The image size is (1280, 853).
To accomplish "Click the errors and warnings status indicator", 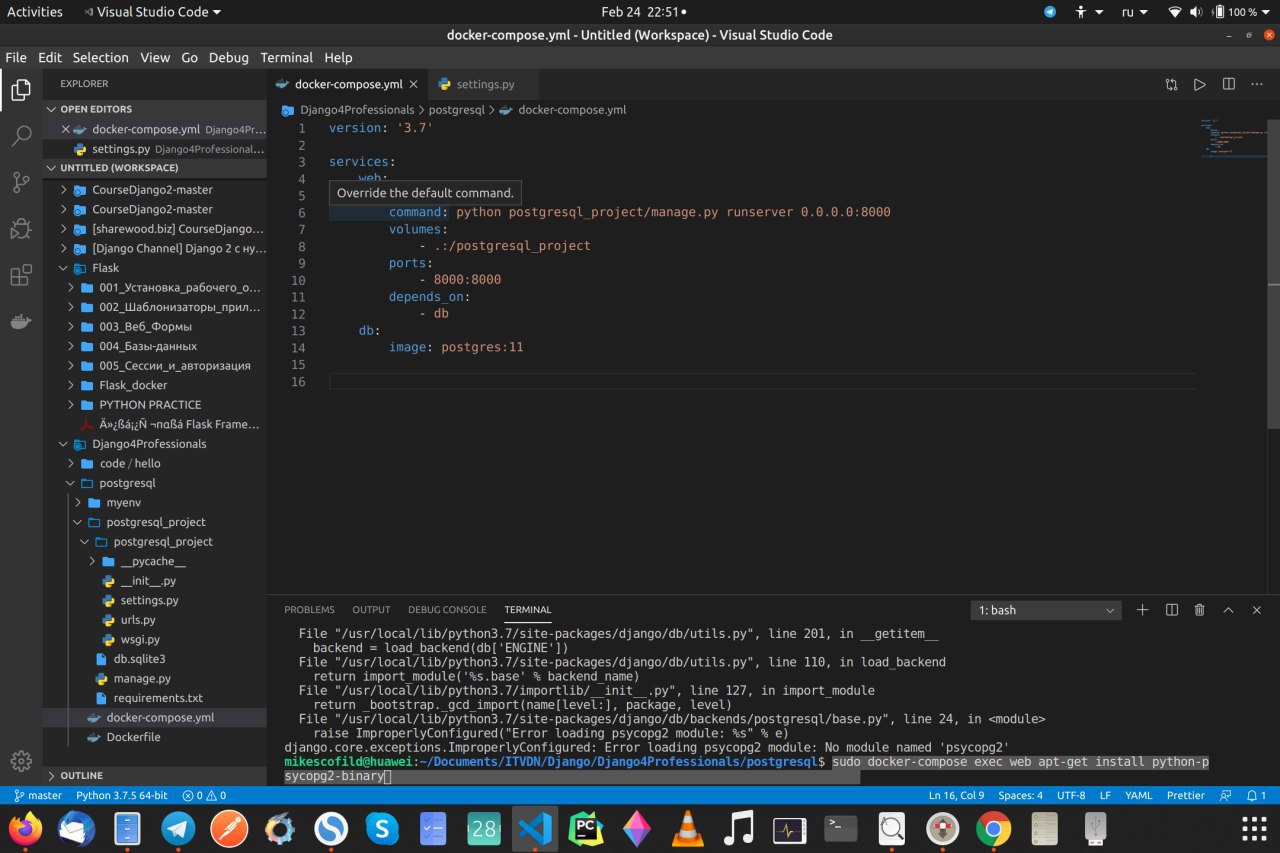I will 204,796.
